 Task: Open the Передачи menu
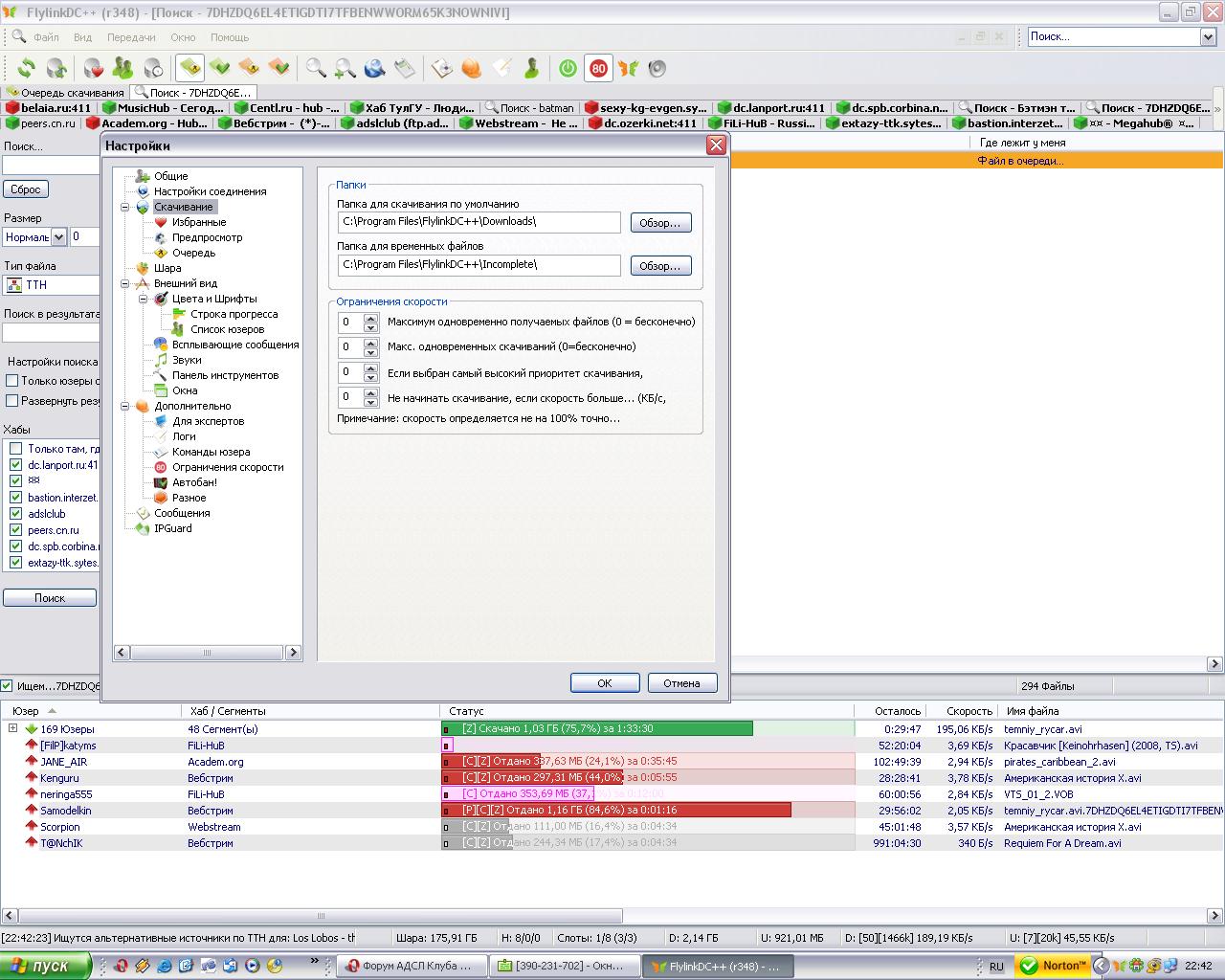(131, 37)
